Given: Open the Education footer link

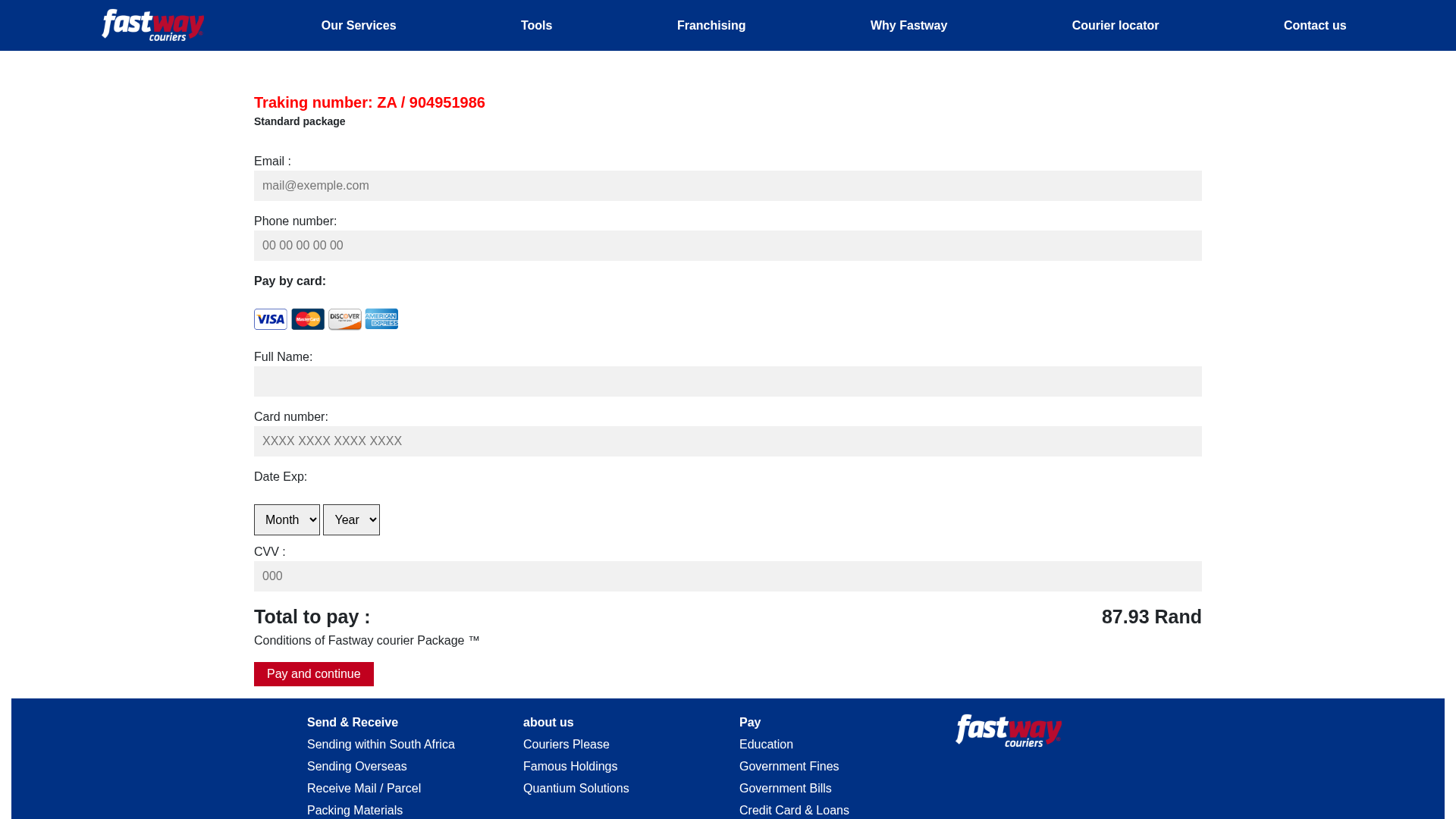Looking at the screenshot, I should 766,745.
